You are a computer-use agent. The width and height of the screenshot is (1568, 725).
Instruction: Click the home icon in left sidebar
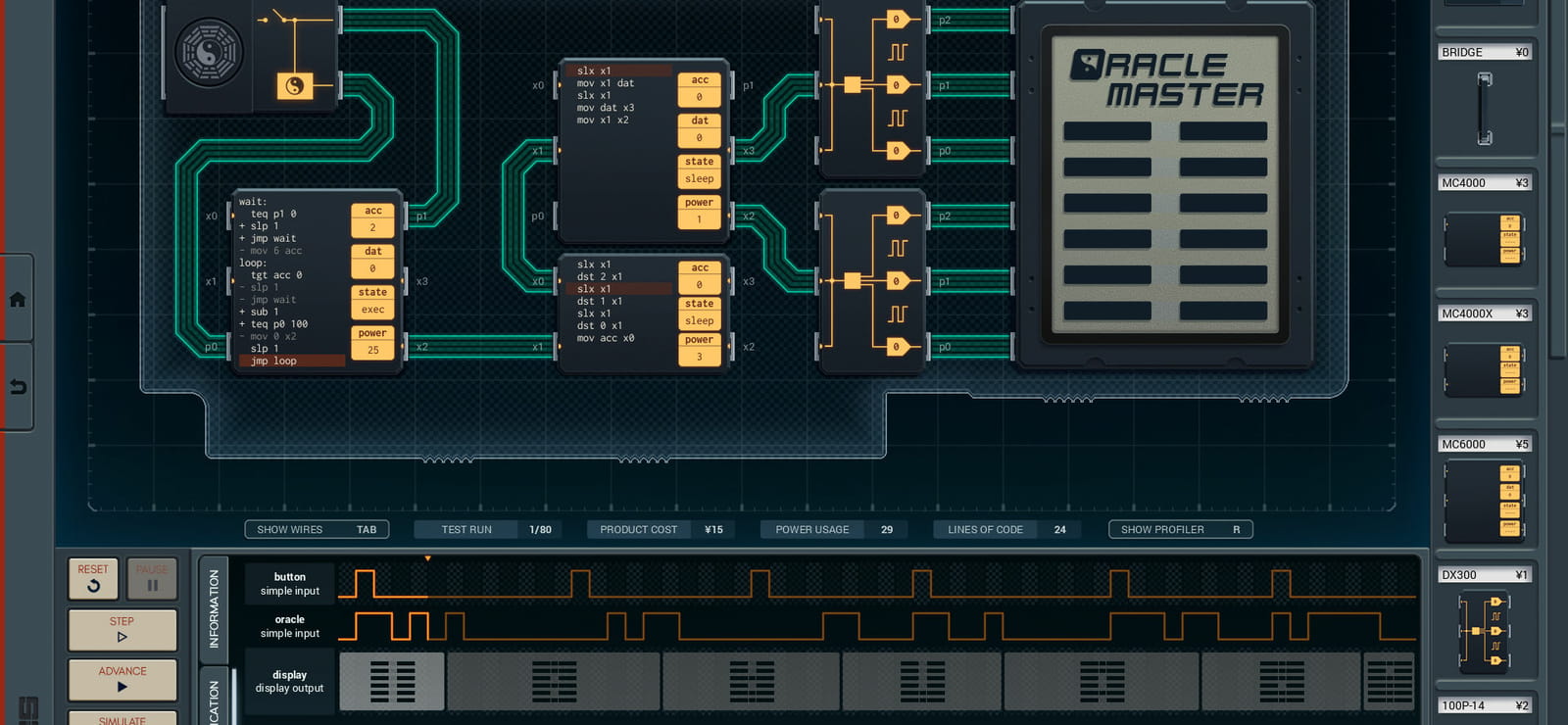(x=18, y=299)
